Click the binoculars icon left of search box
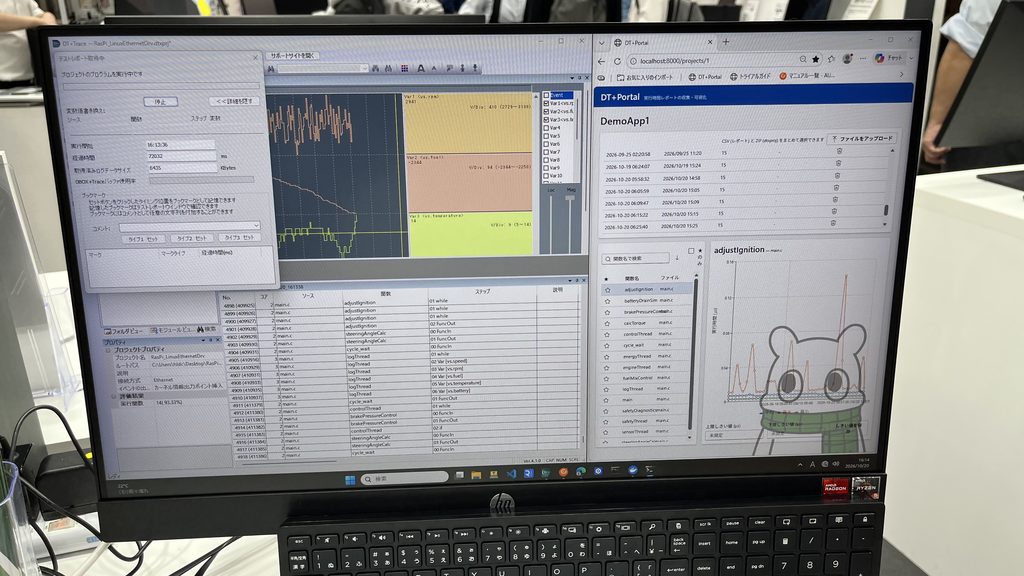The height and width of the screenshot is (576, 1024). click(271, 68)
